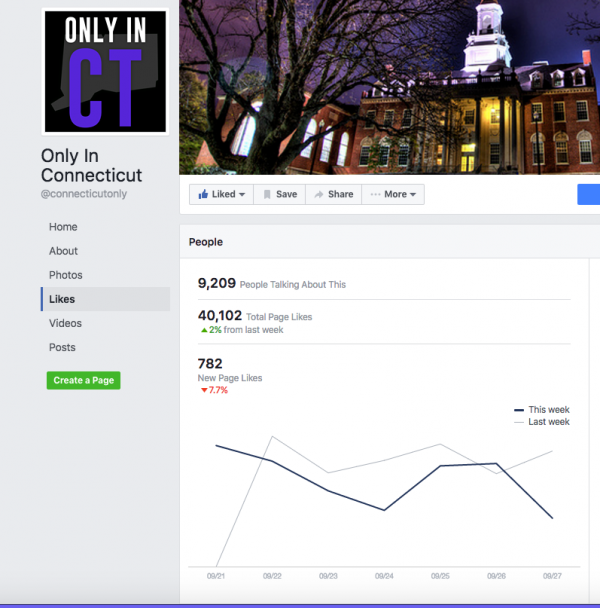Click the 40,102 Total Page Likes stat
Image resolution: width=600 pixels, height=608 pixels.
click(255, 316)
